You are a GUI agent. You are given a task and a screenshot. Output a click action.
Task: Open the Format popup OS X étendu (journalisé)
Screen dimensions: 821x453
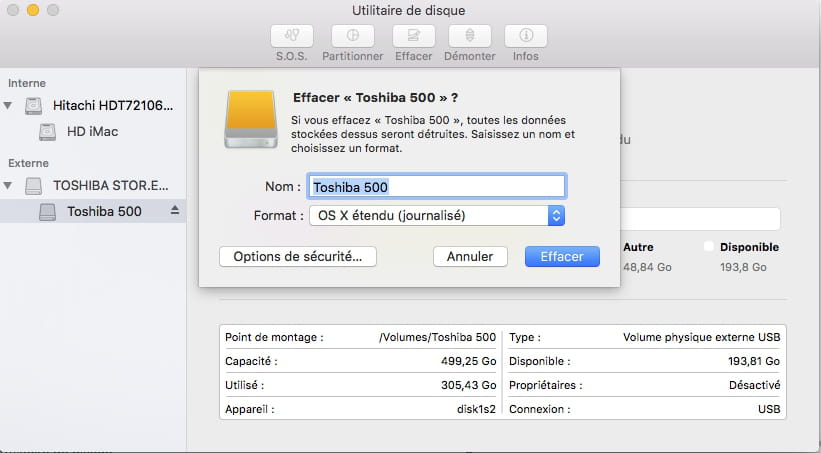tap(437, 215)
